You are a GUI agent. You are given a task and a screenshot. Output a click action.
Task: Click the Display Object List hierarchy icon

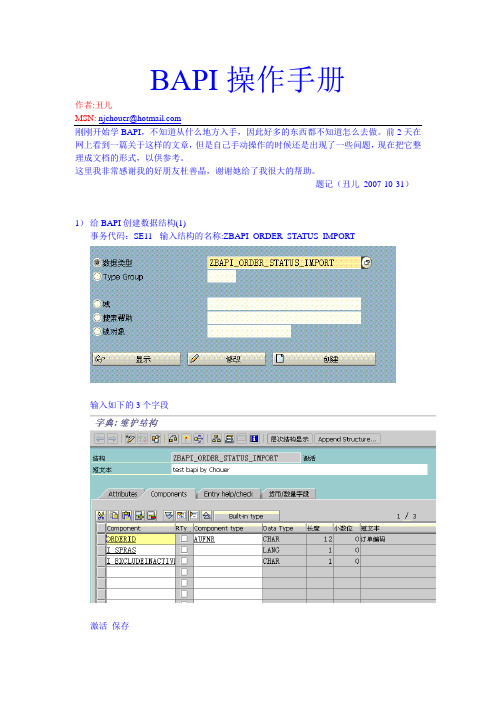point(217,439)
